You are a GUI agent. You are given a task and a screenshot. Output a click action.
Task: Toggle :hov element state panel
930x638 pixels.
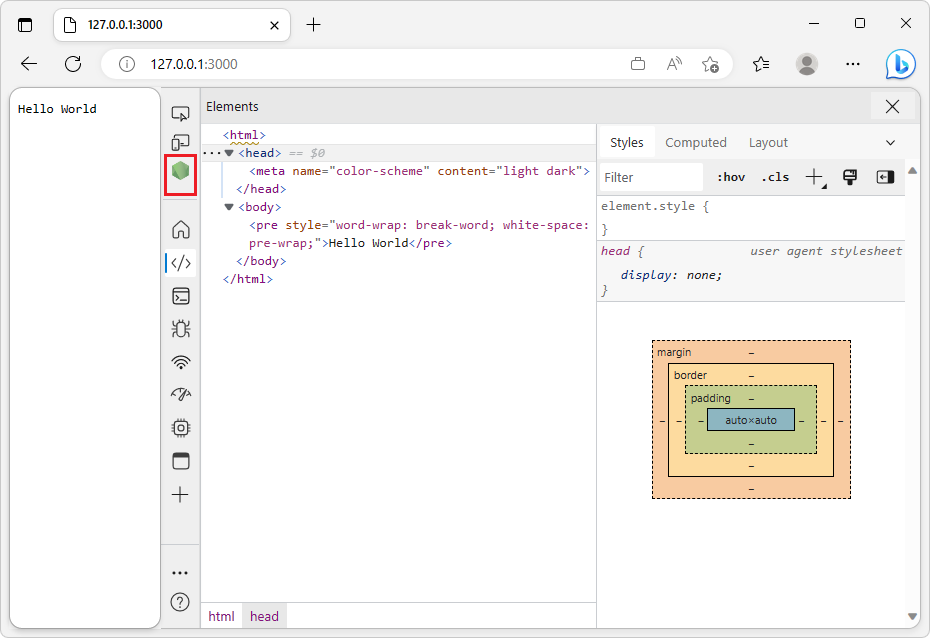[731, 177]
